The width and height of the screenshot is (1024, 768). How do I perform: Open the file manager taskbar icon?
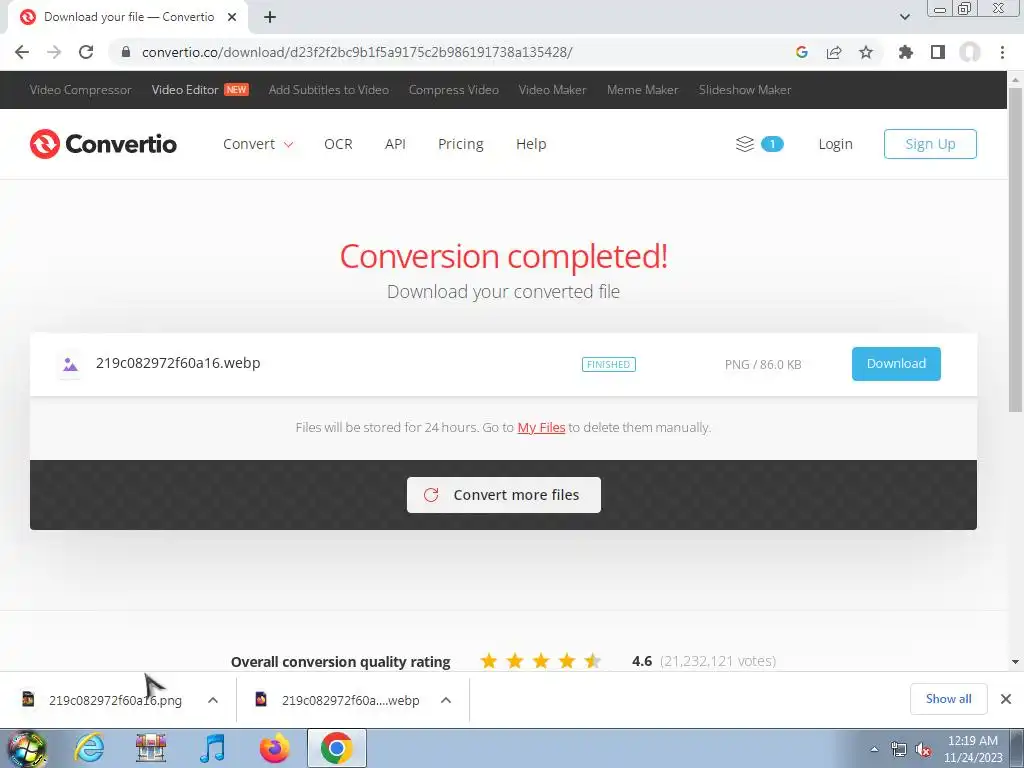click(151, 748)
